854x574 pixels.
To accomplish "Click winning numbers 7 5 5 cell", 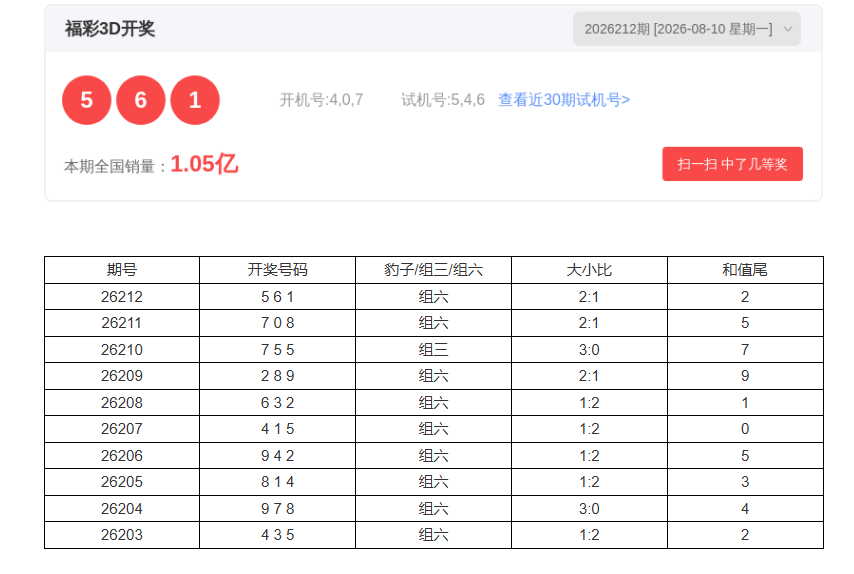I will (277, 350).
